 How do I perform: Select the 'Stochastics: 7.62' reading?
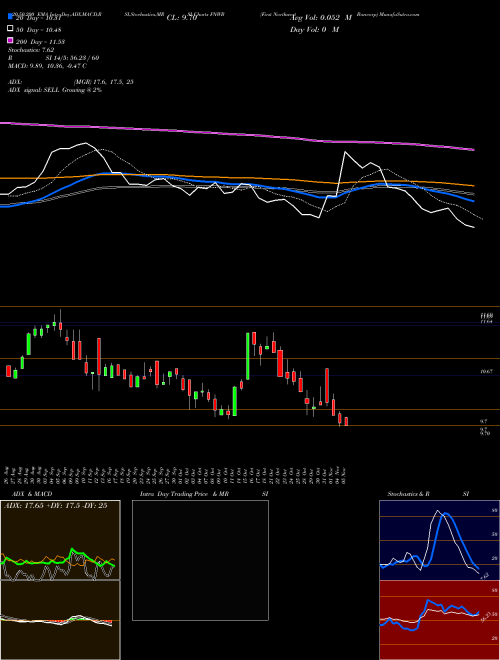(31, 50)
